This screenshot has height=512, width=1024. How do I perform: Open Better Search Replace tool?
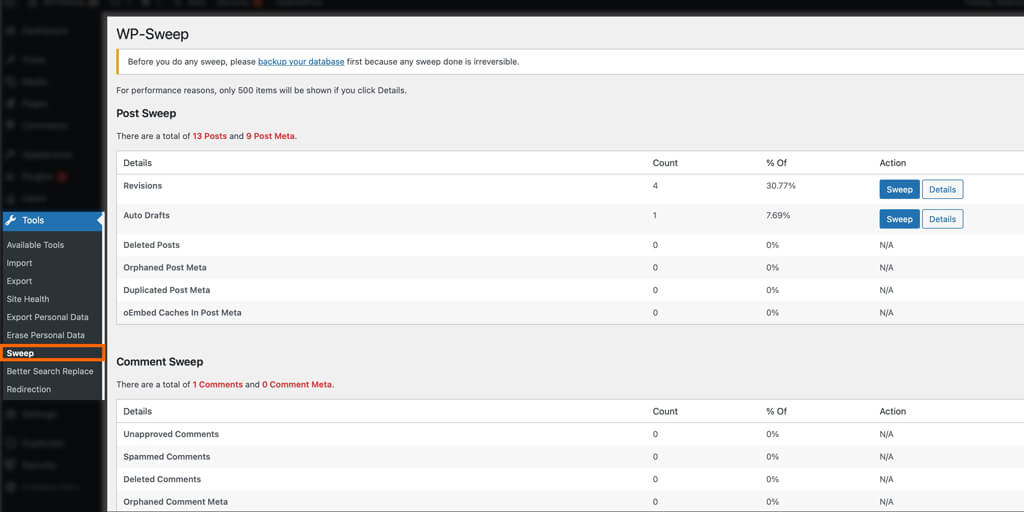pyautogui.click(x=50, y=371)
